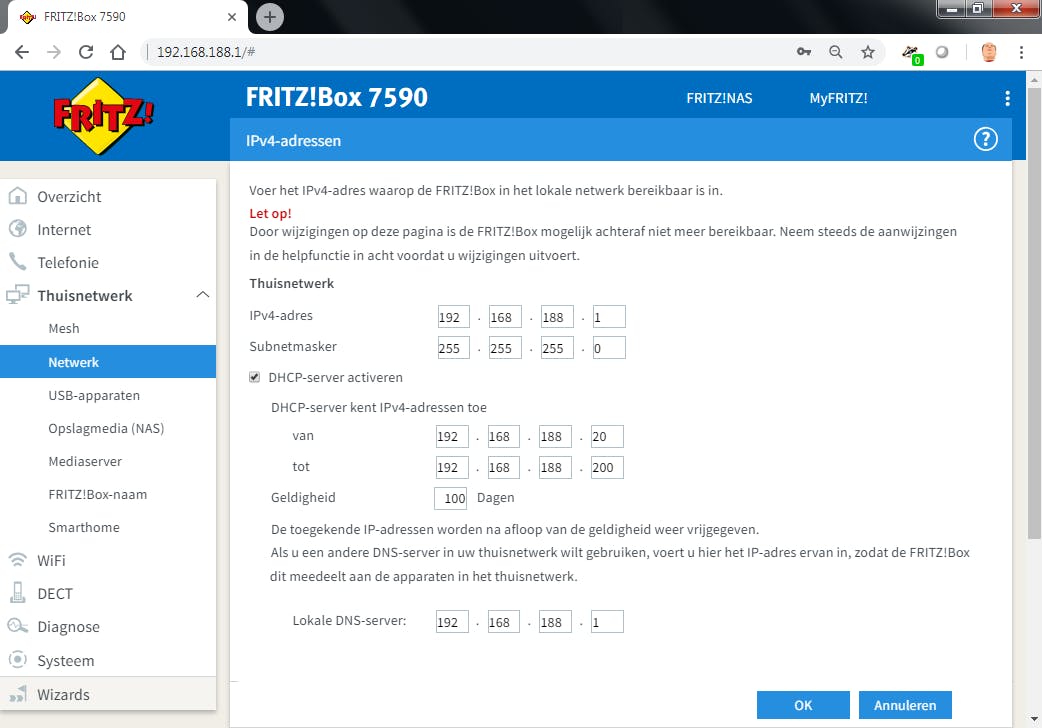The image size is (1042, 728).
Task: Go to browser home page icon
Action: point(118,52)
